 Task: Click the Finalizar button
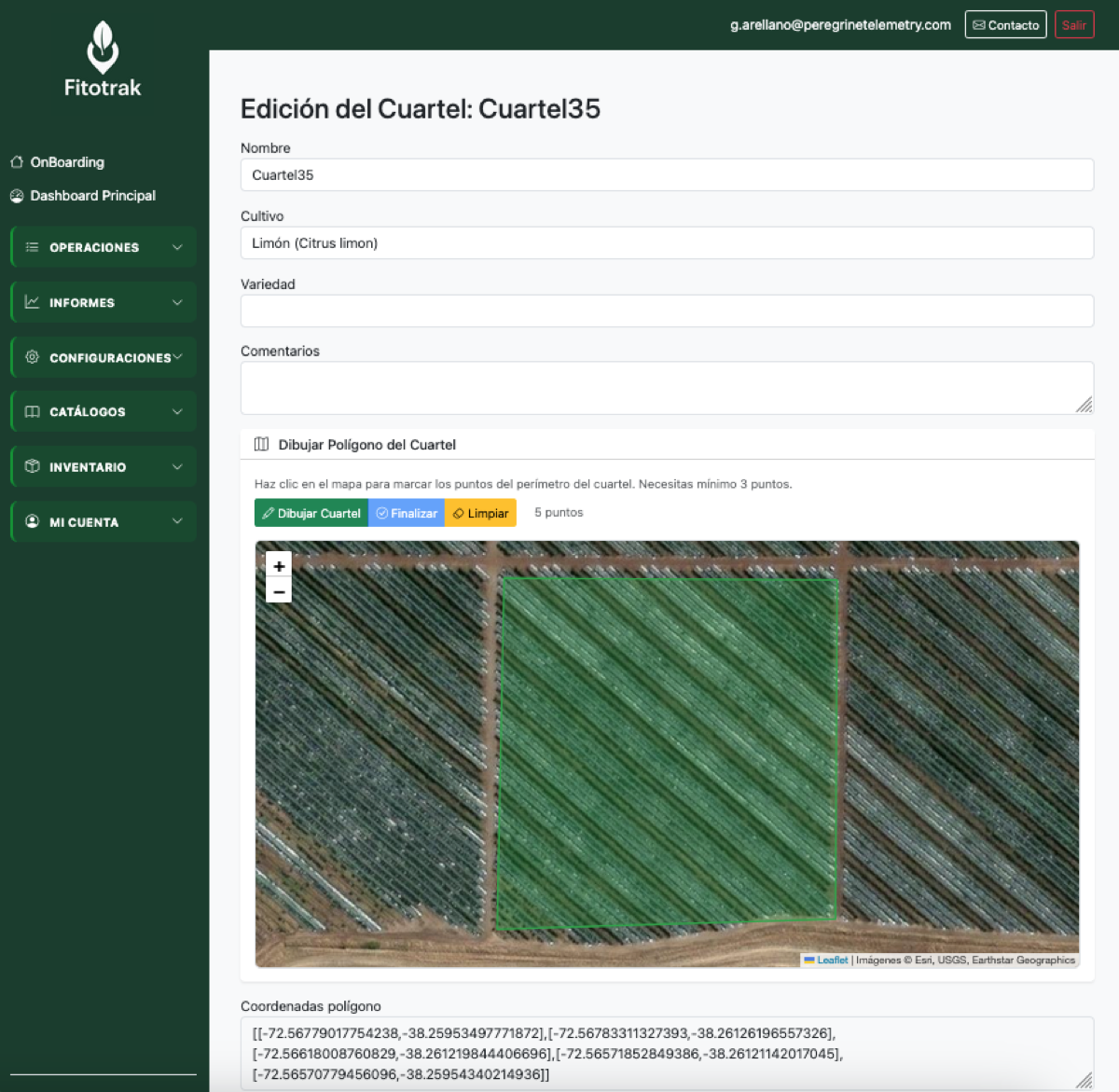407,513
